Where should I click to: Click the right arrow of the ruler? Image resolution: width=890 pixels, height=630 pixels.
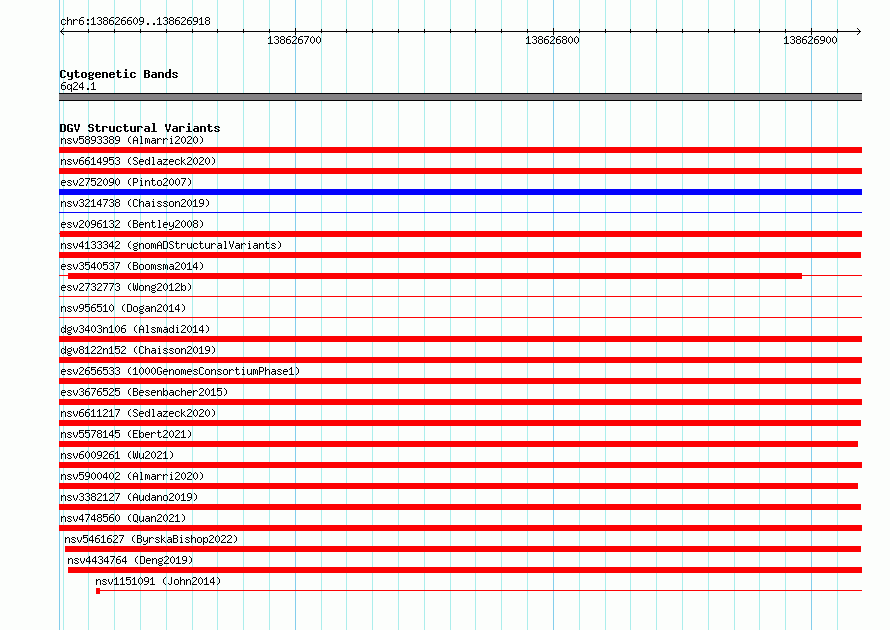859,31
